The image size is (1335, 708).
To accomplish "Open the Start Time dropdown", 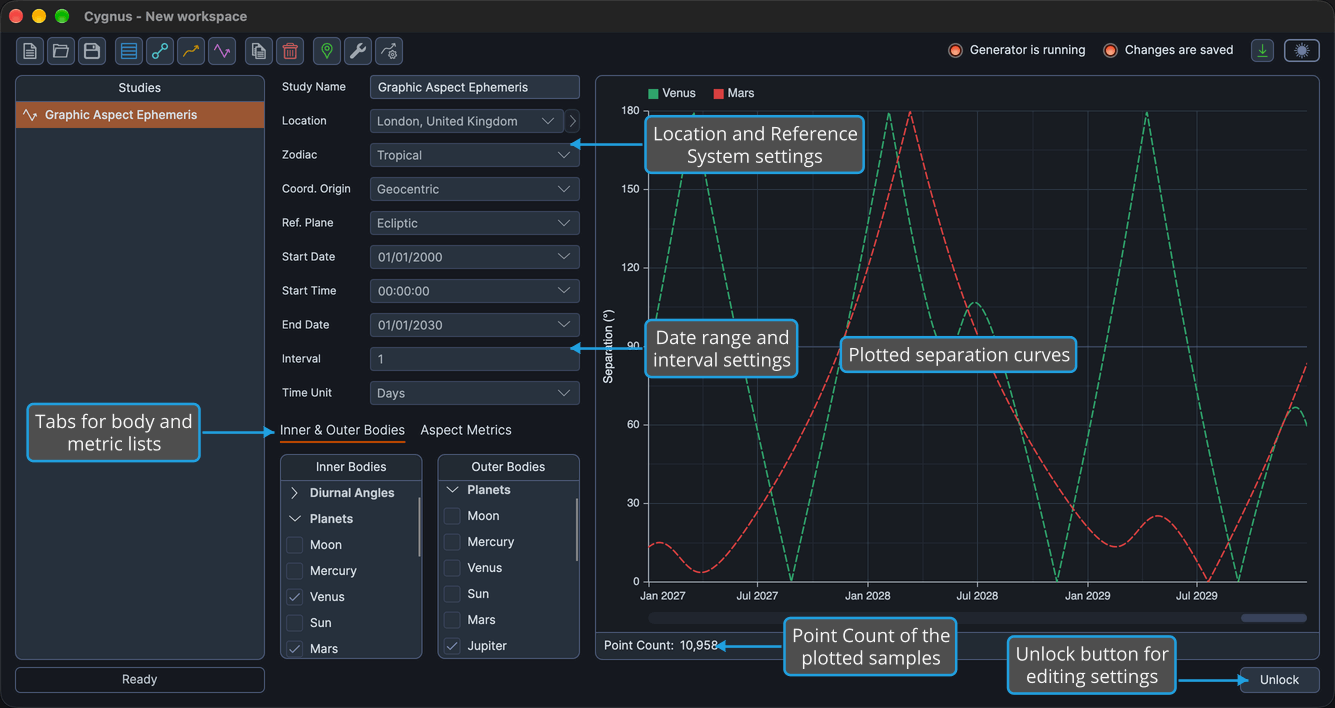I will pos(475,291).
